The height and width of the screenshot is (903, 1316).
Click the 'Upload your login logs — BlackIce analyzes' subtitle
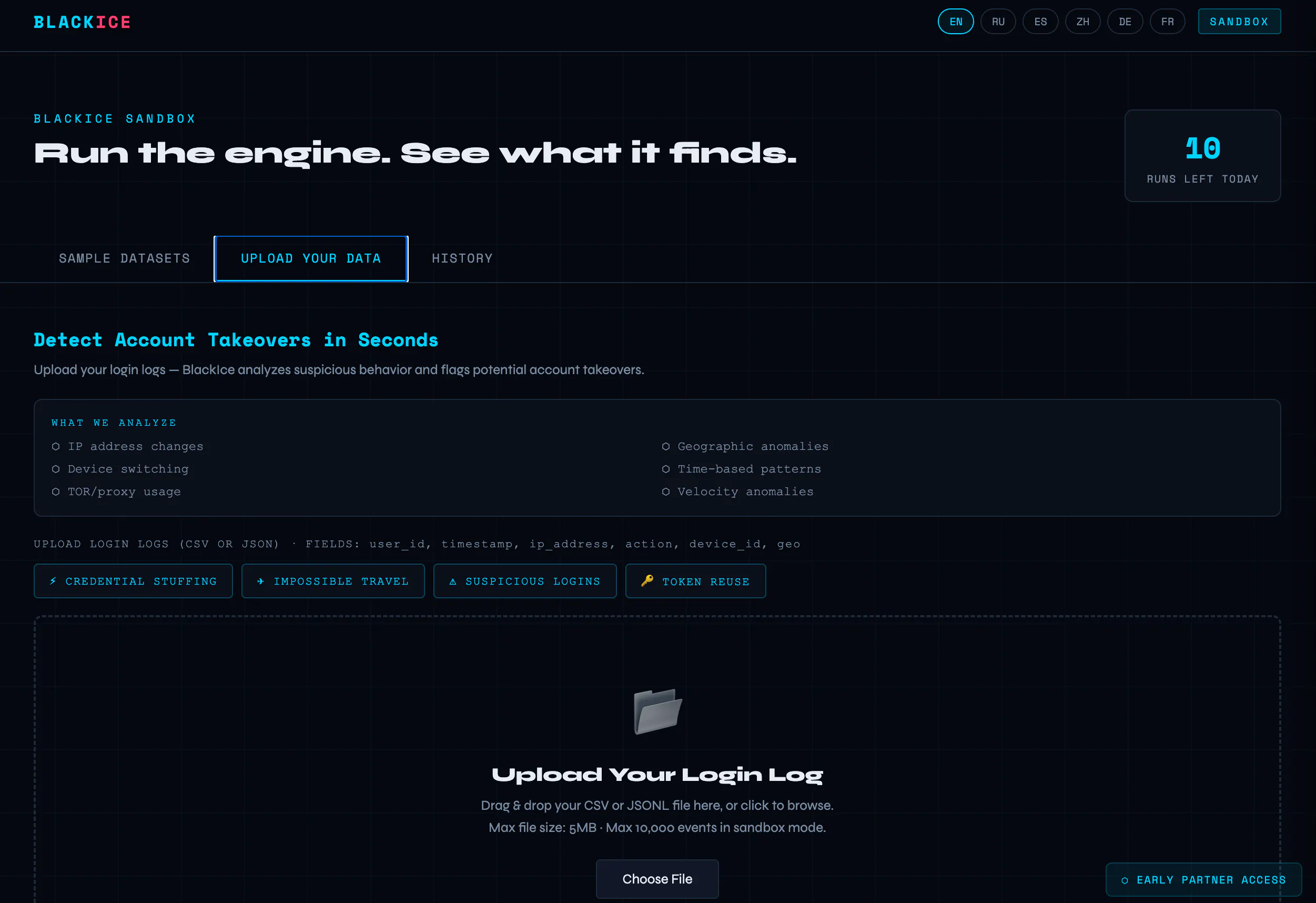tap(339, 370)
